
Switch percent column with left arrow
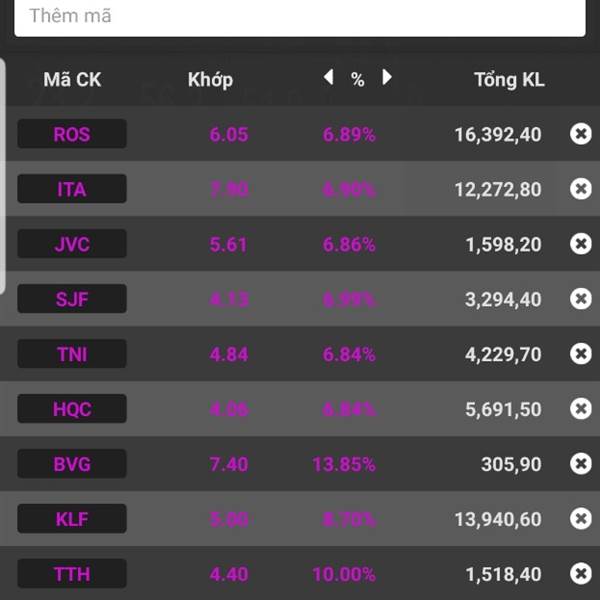click(328, 77)
